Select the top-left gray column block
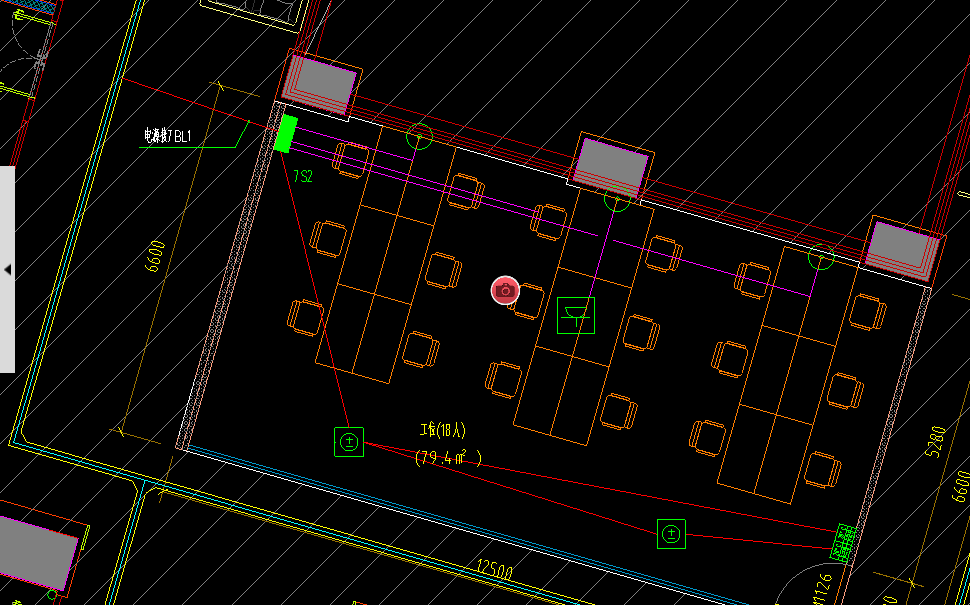The width and height of the screenshot is (970, 605). tap(320, 84)
